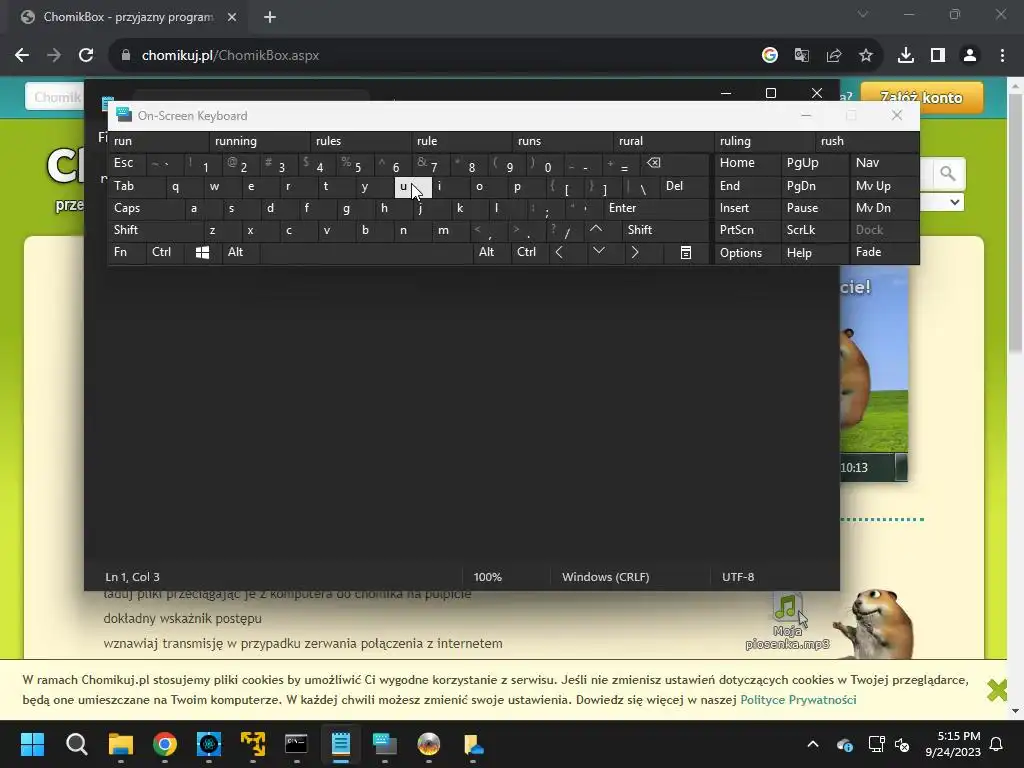
Task: Open Notepad from taskbar
Action: (x=341, y=744)
